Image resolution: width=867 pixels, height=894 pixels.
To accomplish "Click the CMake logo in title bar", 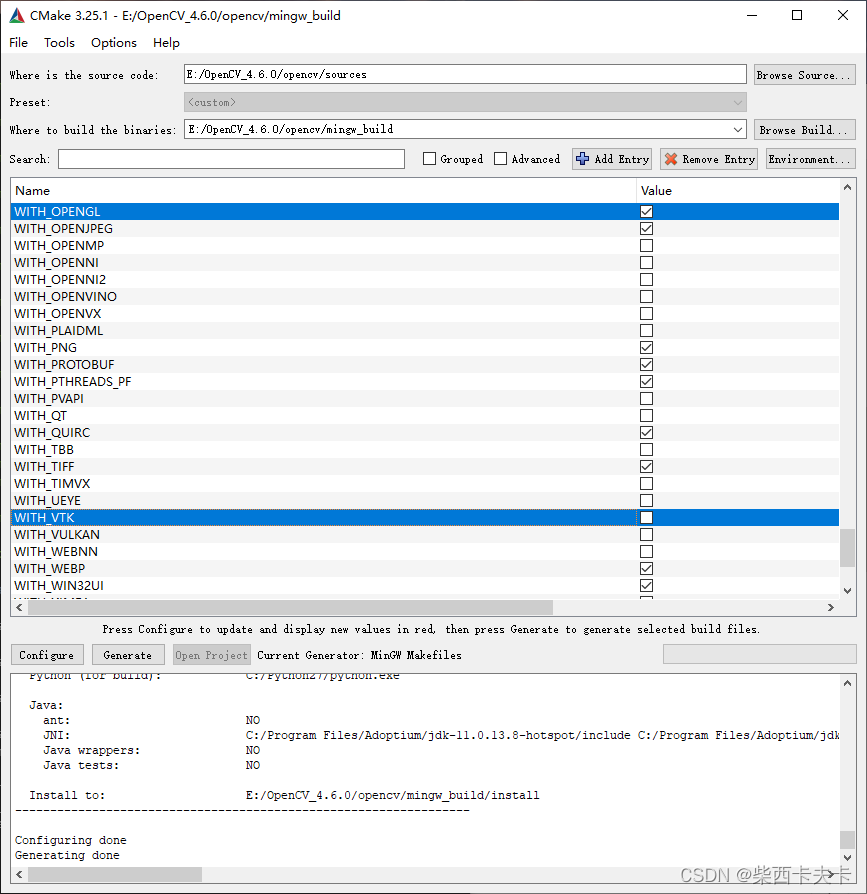I will point(17,15).
